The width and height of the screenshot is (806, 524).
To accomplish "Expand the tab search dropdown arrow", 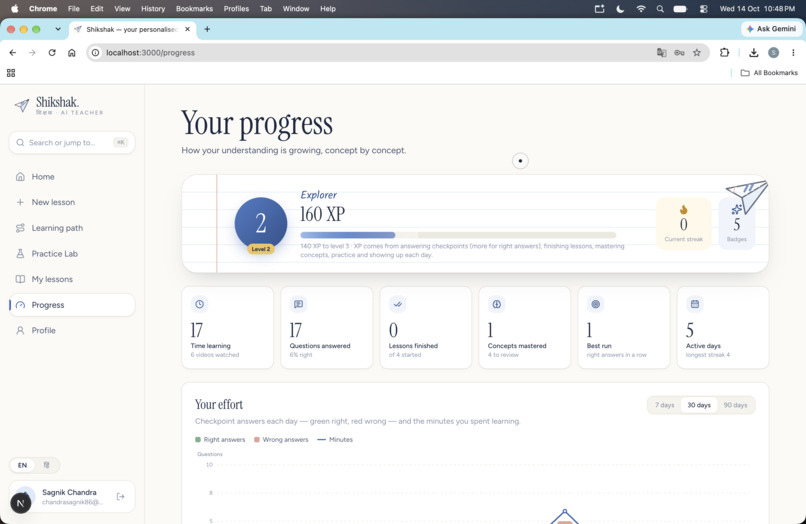I will [x=58, y=29].
